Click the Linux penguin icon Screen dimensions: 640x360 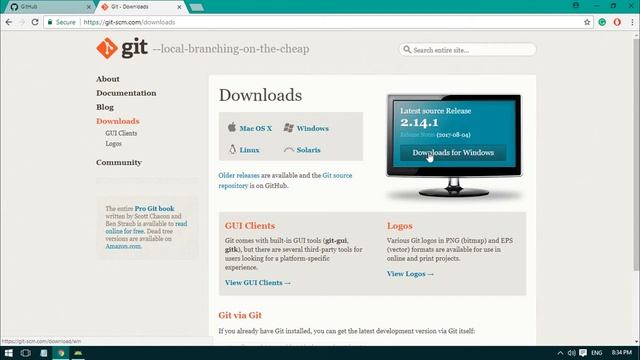coord(232,149)
